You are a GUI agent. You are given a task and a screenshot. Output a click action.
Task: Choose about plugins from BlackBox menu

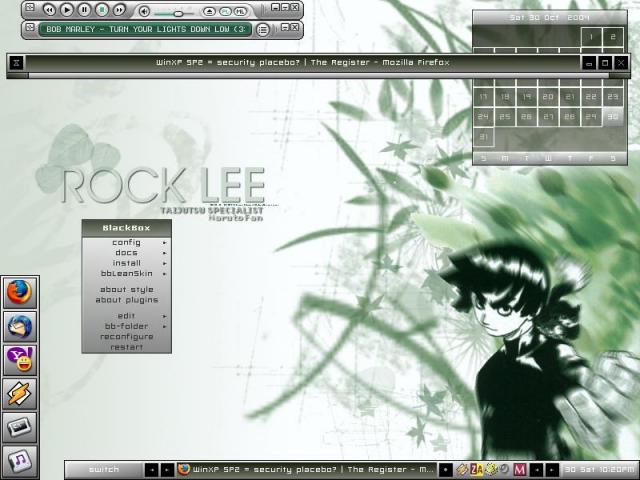coord(127,300)
